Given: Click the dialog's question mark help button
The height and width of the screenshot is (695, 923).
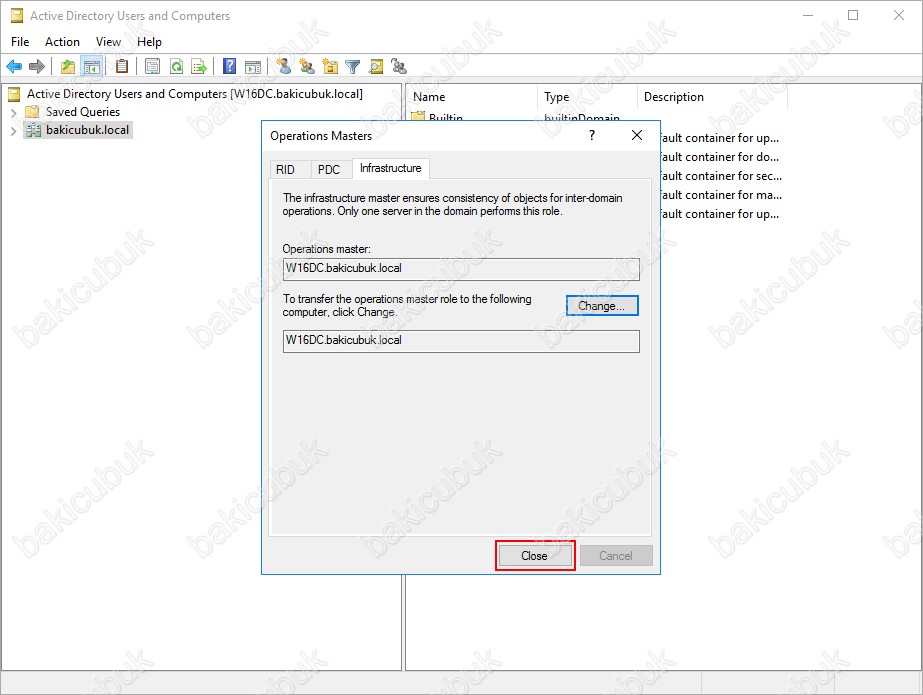Looking at the screenshot, I should [592, 135].
